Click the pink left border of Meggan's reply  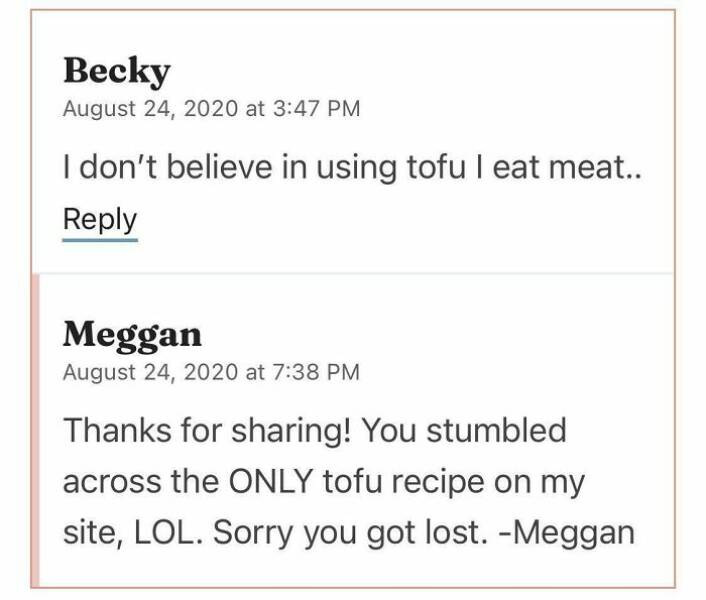click(x=36, y=430)
